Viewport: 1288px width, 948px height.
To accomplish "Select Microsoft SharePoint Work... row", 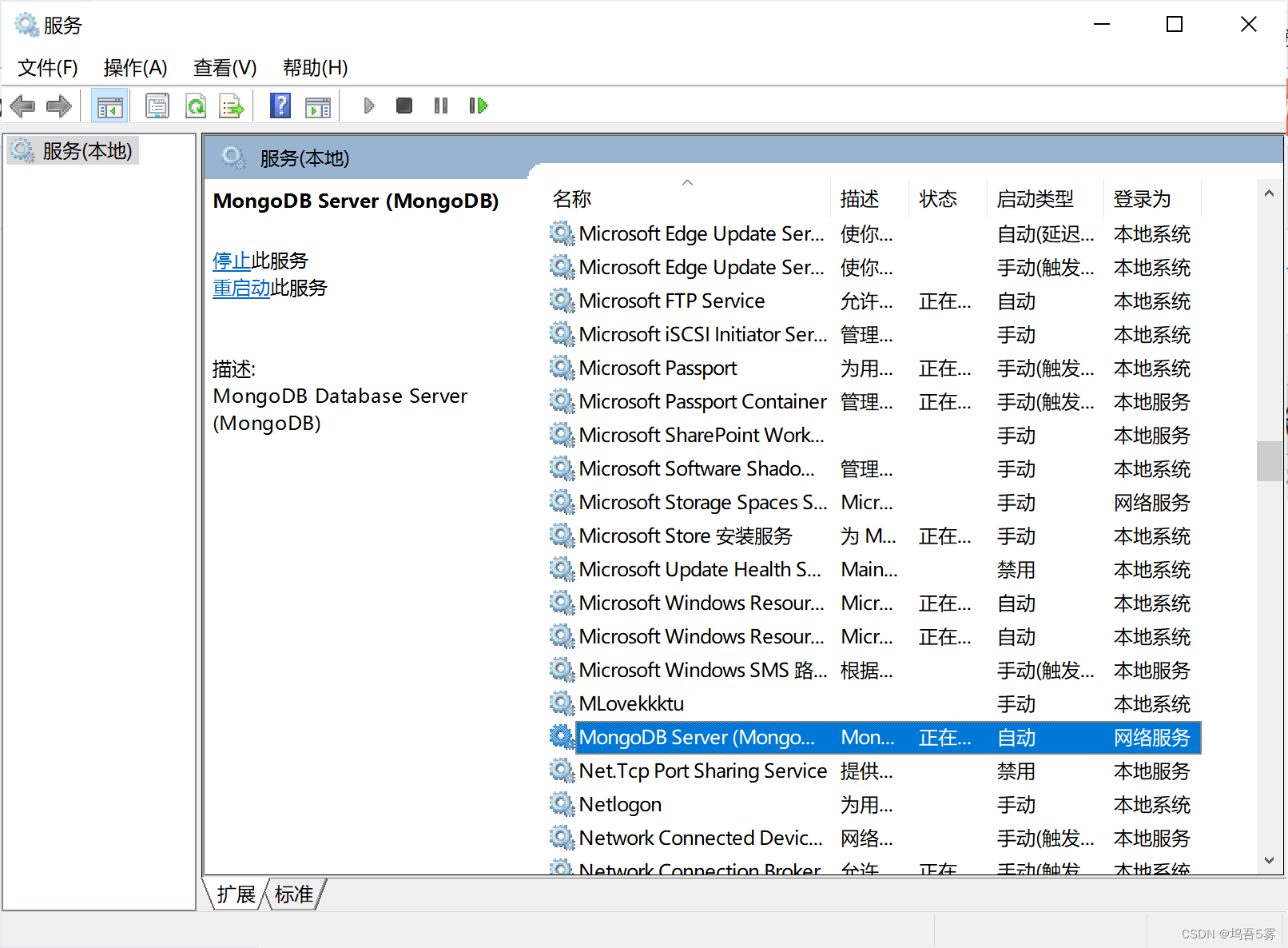I will click(874, 436).
